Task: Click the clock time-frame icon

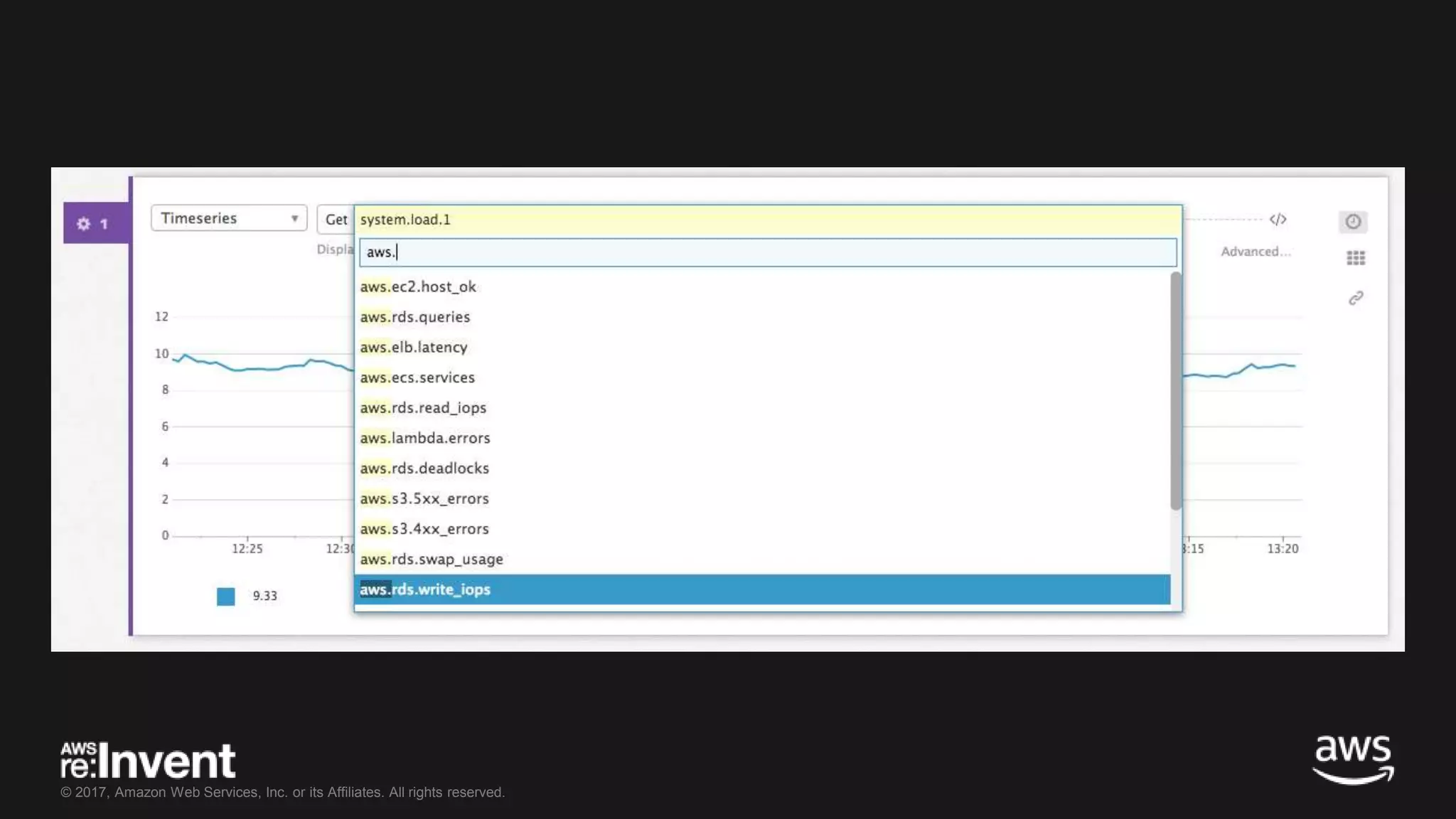Action: [x=1352, y=222]
